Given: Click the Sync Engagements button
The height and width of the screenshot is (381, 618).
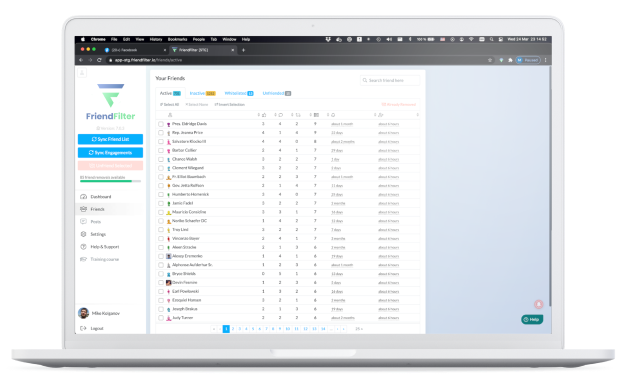Looking at the screenshot, I should 110,152.
